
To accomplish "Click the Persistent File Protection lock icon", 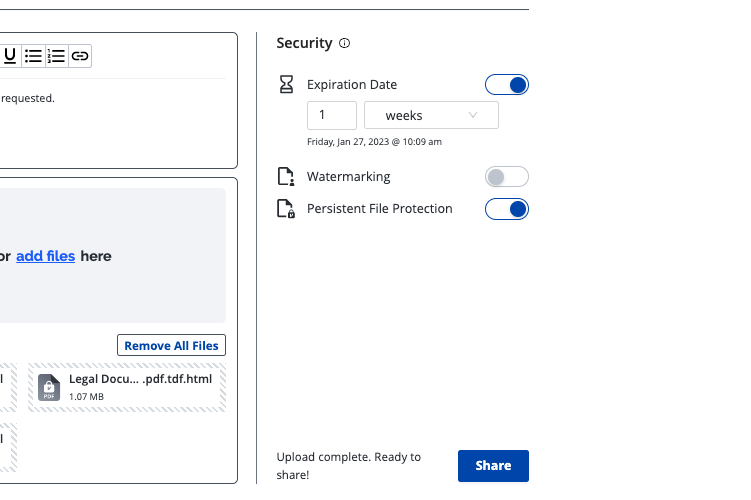I will tap(286, 209).
